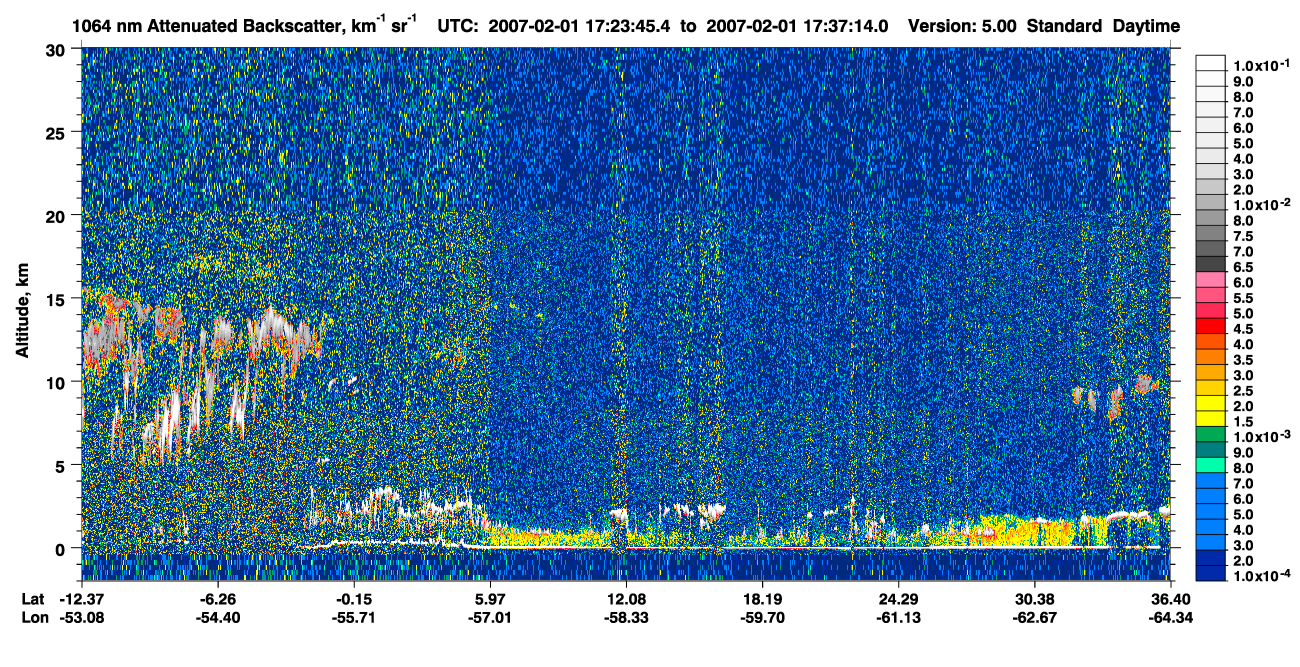
Task: Pick the bright yellow colorbar swatch near 2.0
Action: coord(1211,404)
